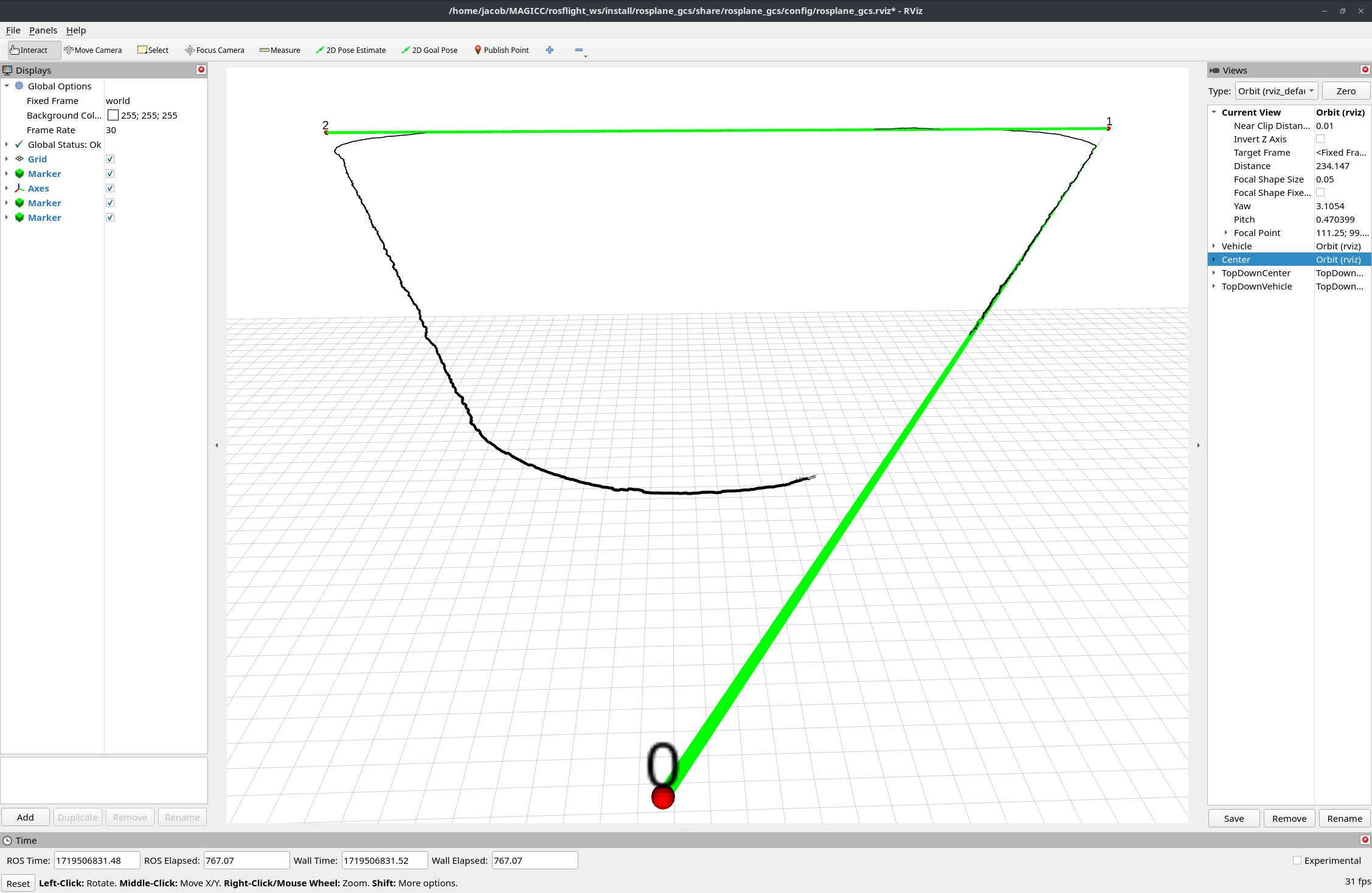This screenshot has width=1372, height=893.
Task: Click the blue plus add-tool icon
Action: [x=550, y=50]
